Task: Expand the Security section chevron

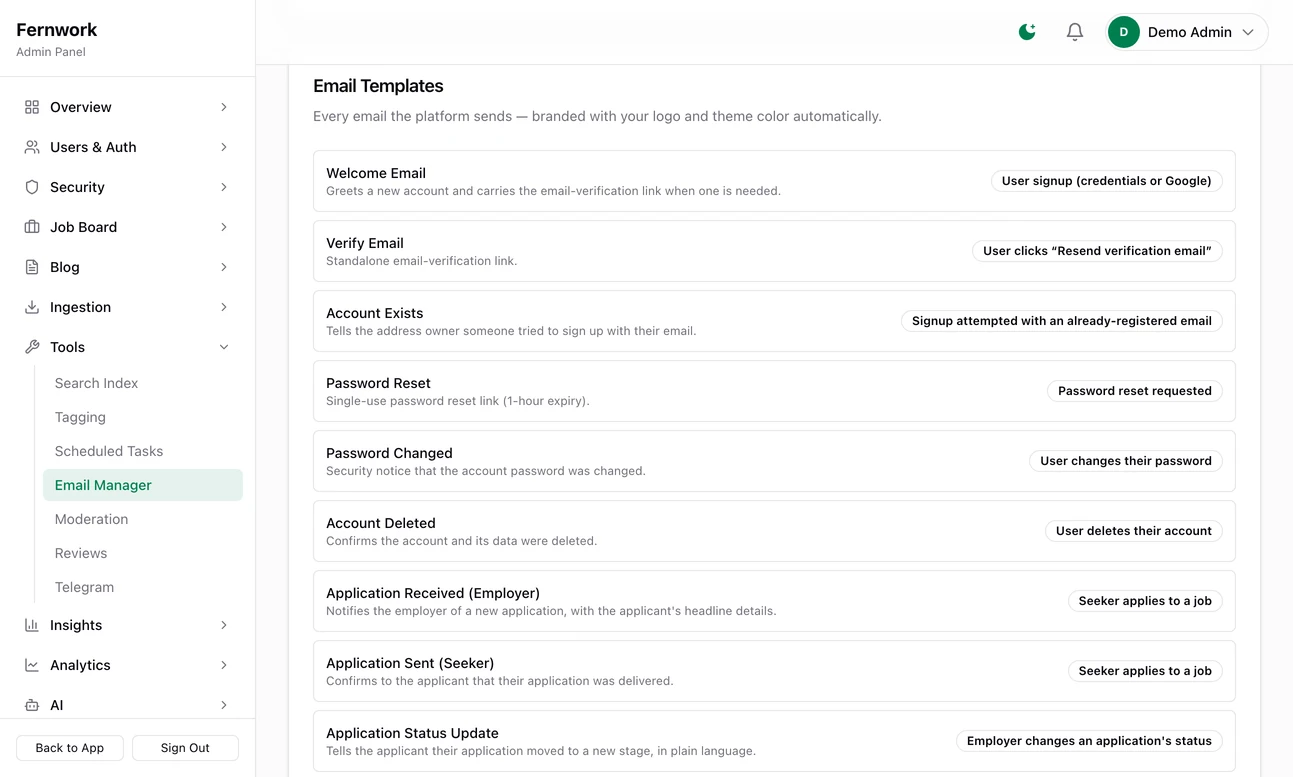Action: point(224,187)
